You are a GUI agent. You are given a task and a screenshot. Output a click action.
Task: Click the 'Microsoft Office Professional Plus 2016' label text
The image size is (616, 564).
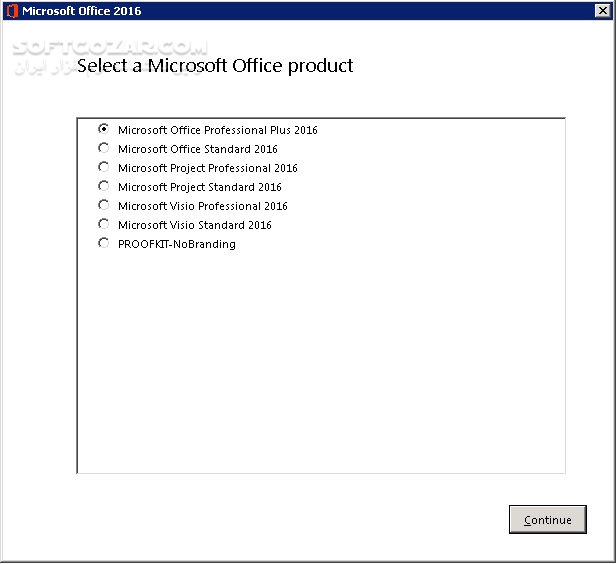(218, 130)
